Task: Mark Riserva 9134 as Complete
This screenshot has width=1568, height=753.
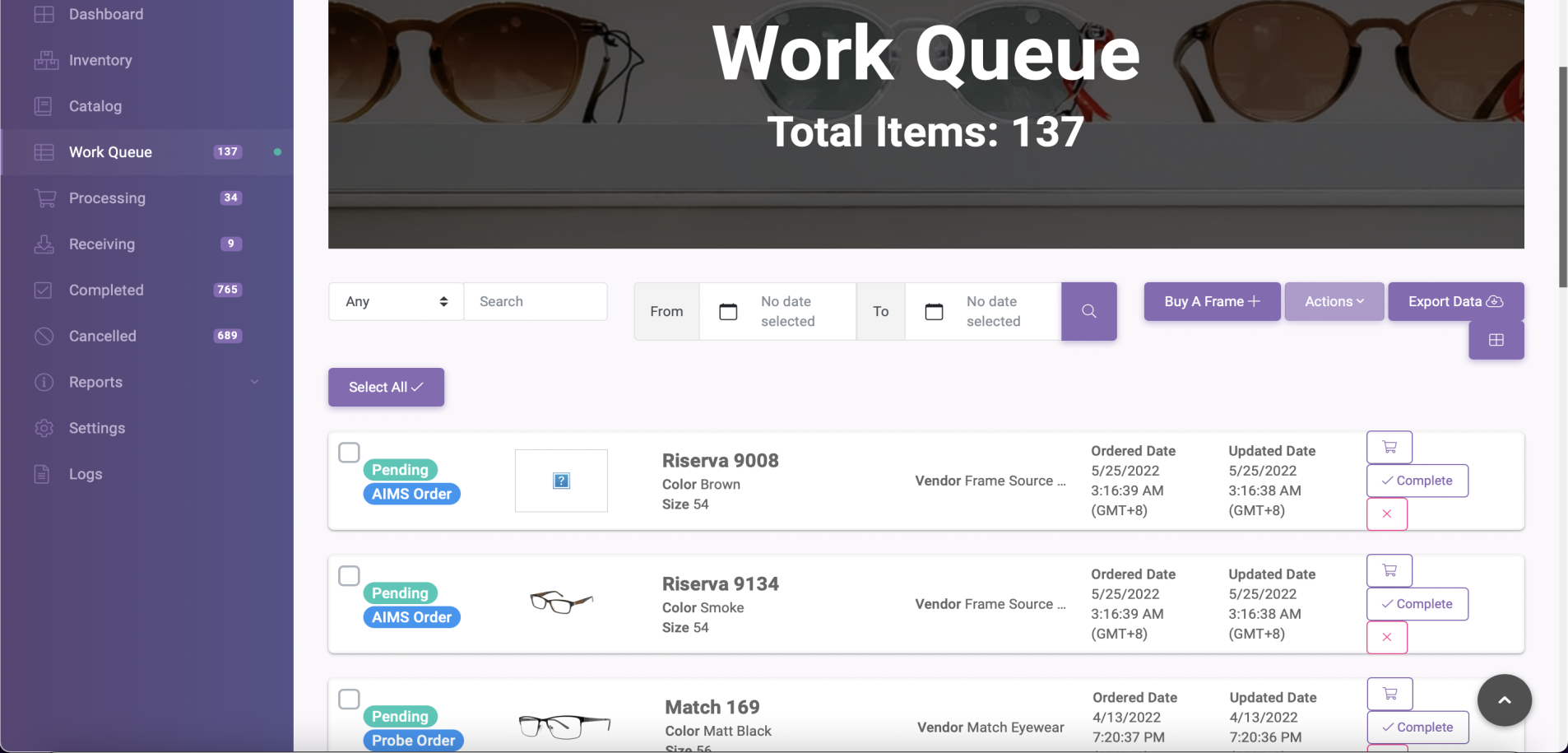Action: click(1417, 604)
